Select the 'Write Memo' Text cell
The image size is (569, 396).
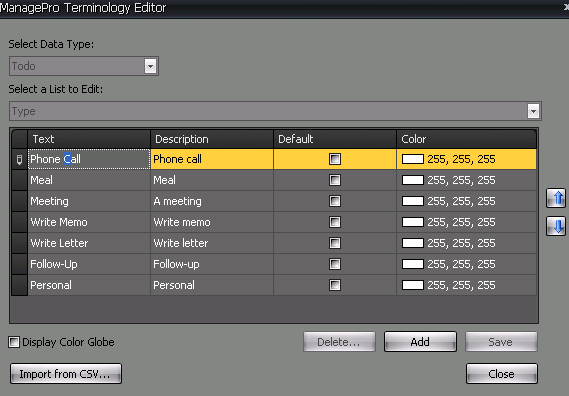point(89,222)
